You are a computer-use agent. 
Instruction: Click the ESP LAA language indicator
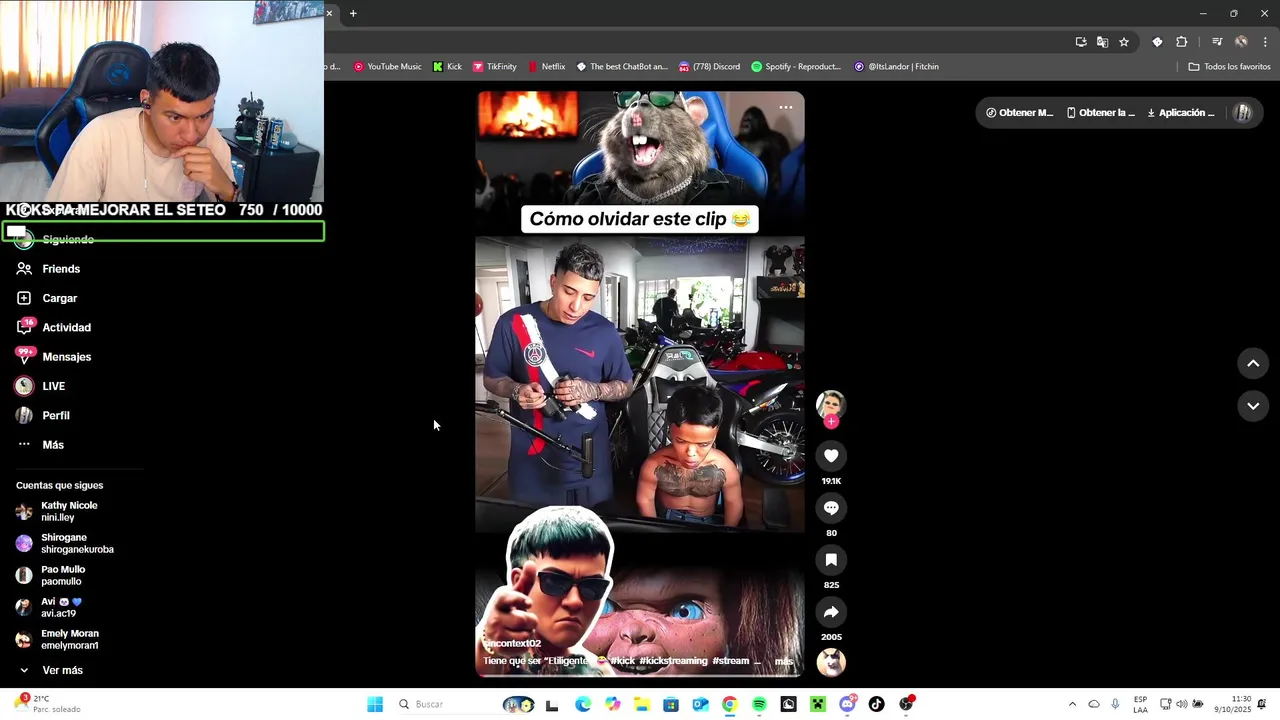(1140, 704)
